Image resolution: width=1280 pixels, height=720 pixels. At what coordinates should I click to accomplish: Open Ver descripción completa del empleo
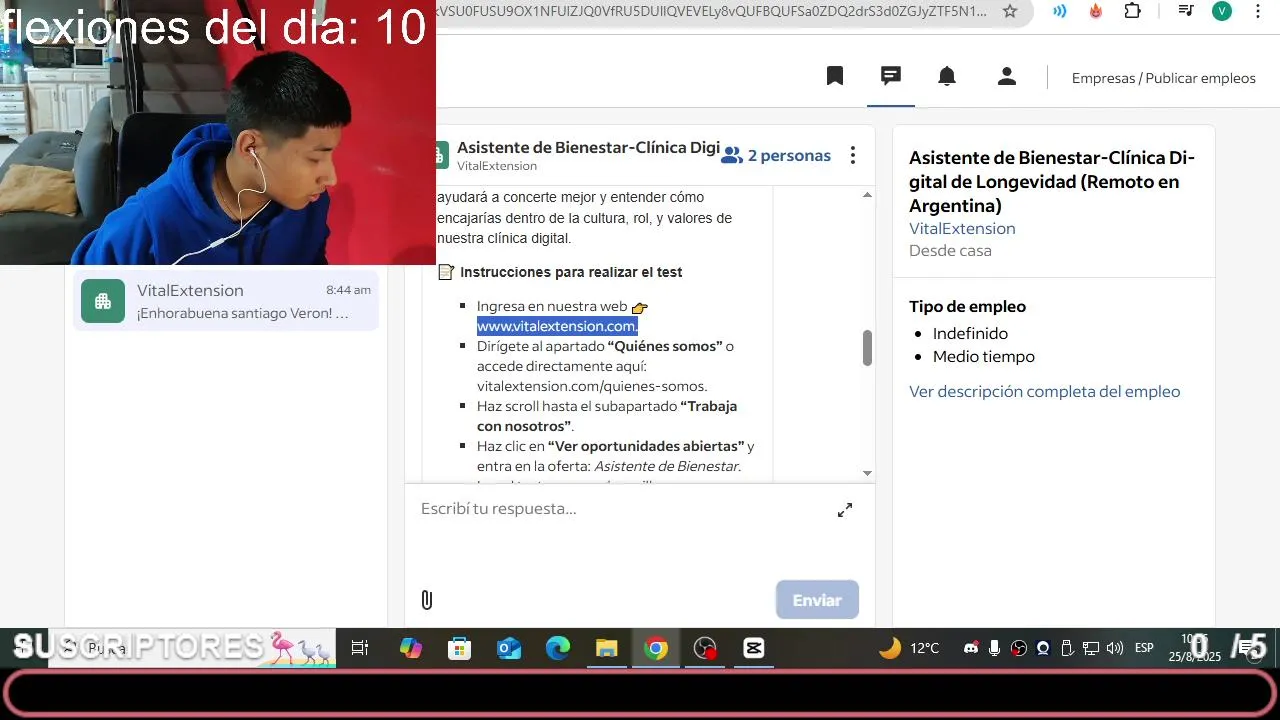click(x=1044, y=391)
